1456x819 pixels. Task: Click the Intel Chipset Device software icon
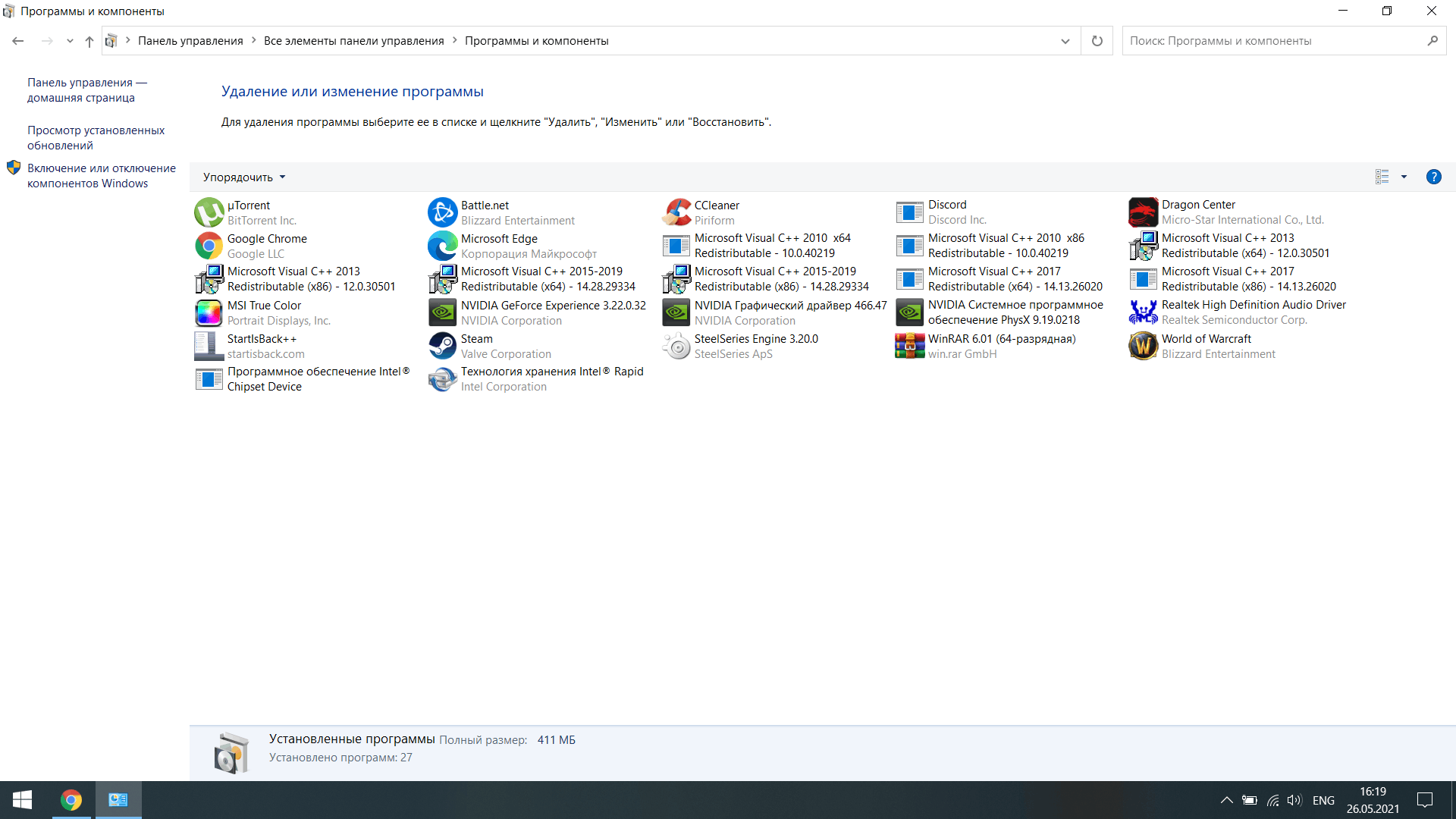tap(209, 379)
